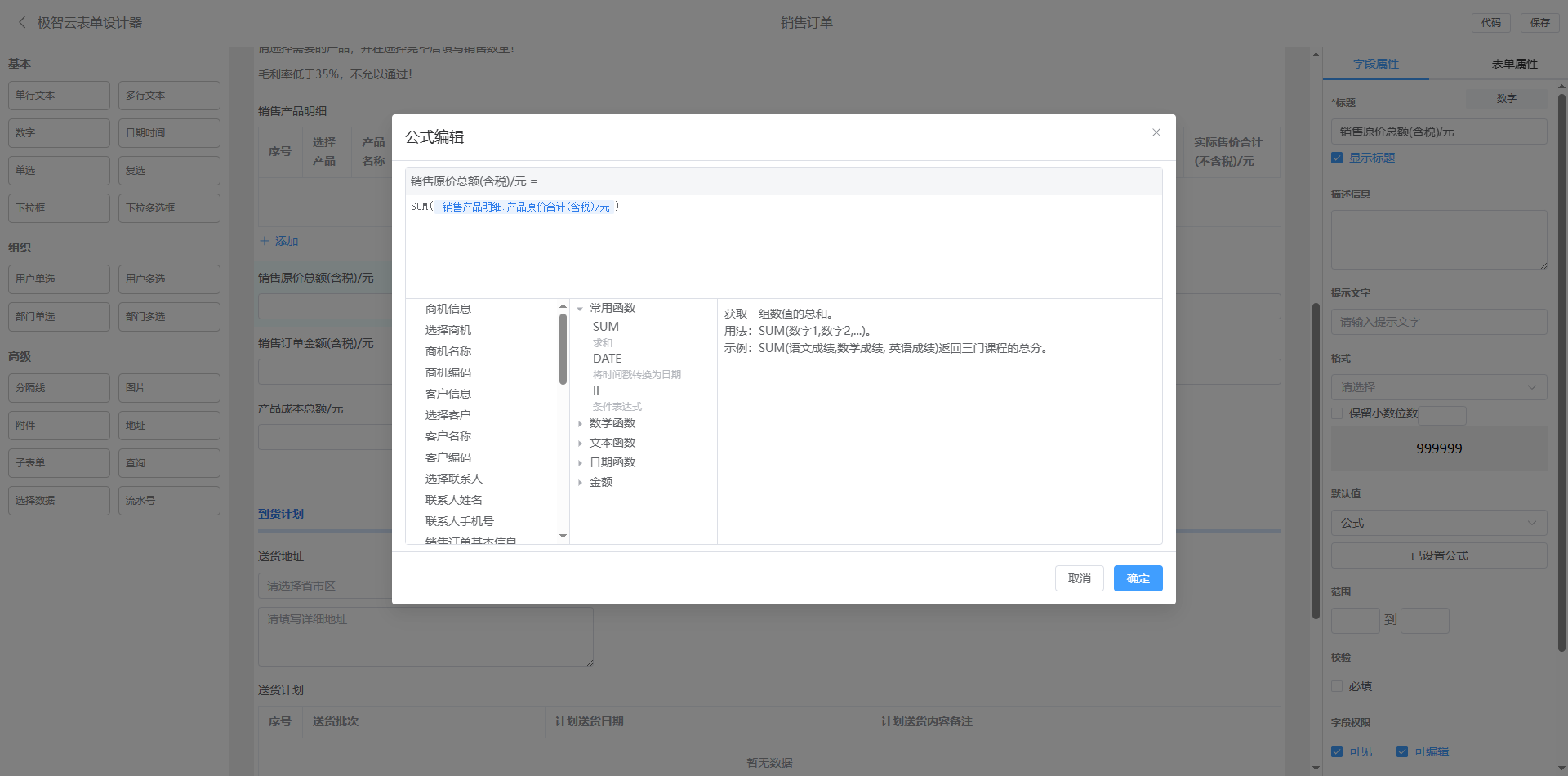Toggle the 显示标题 checkbox
1568x776 pixels.
pos(1337,158)
